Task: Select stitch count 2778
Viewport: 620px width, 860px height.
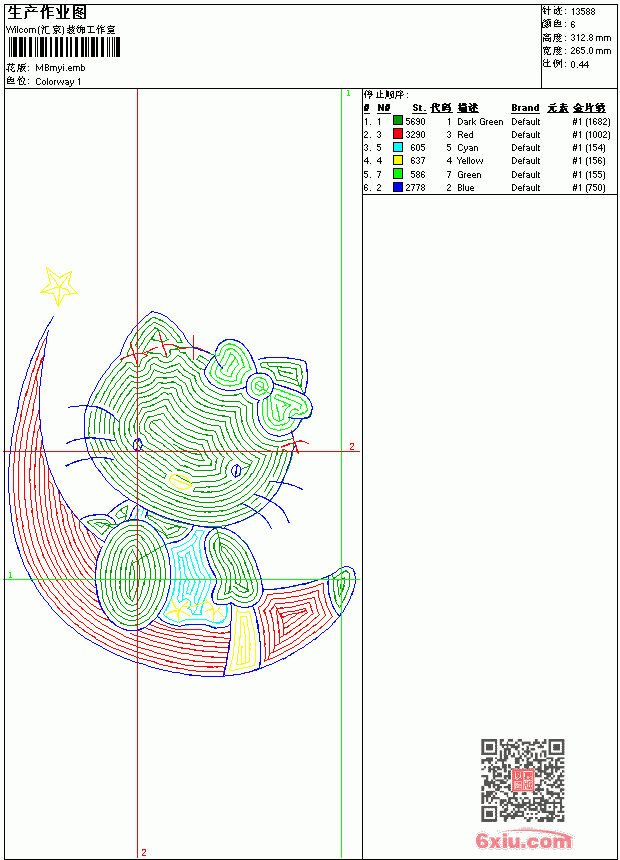Action: [415, 188]
